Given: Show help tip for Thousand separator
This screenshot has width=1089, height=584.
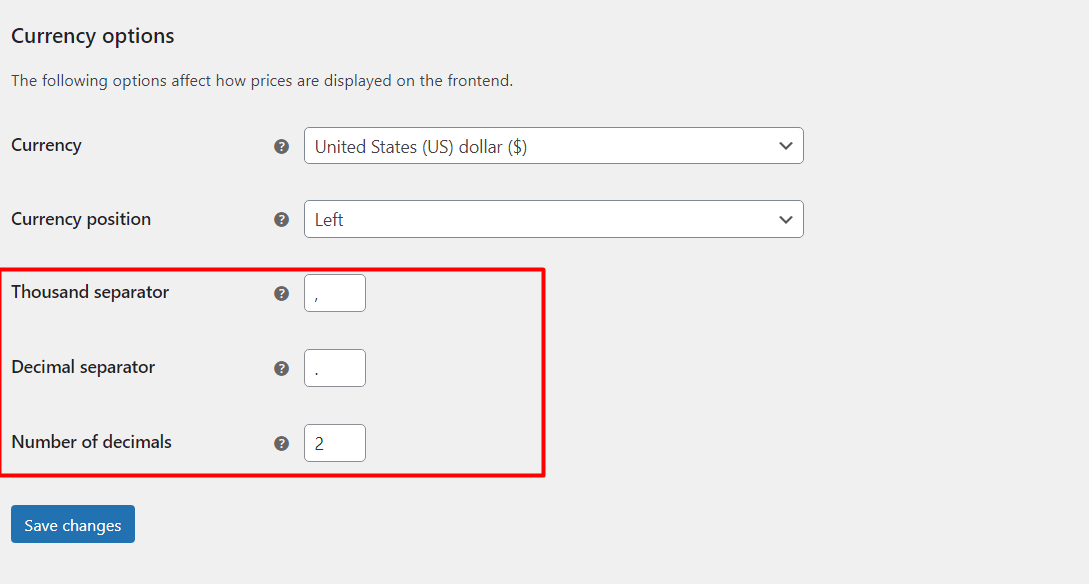Looking at the screenshot, I should point(281,293).
